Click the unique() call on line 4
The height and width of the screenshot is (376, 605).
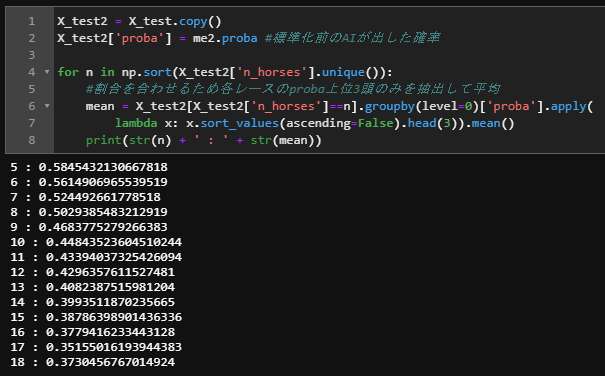coord(353,72)
